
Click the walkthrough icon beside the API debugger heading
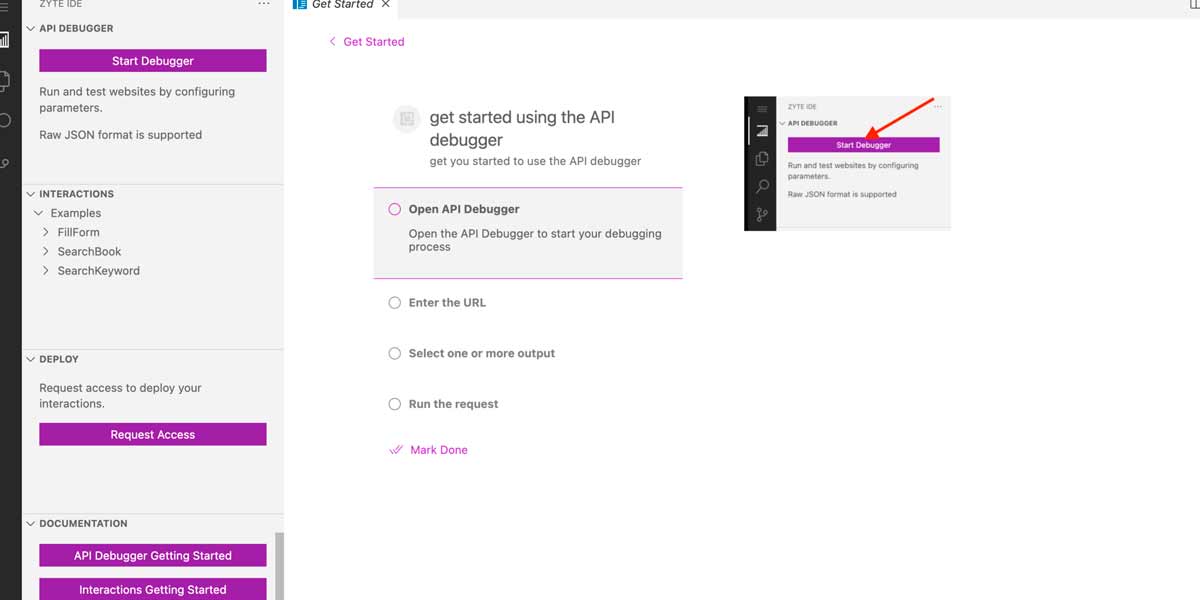click(x=406, y=119)
